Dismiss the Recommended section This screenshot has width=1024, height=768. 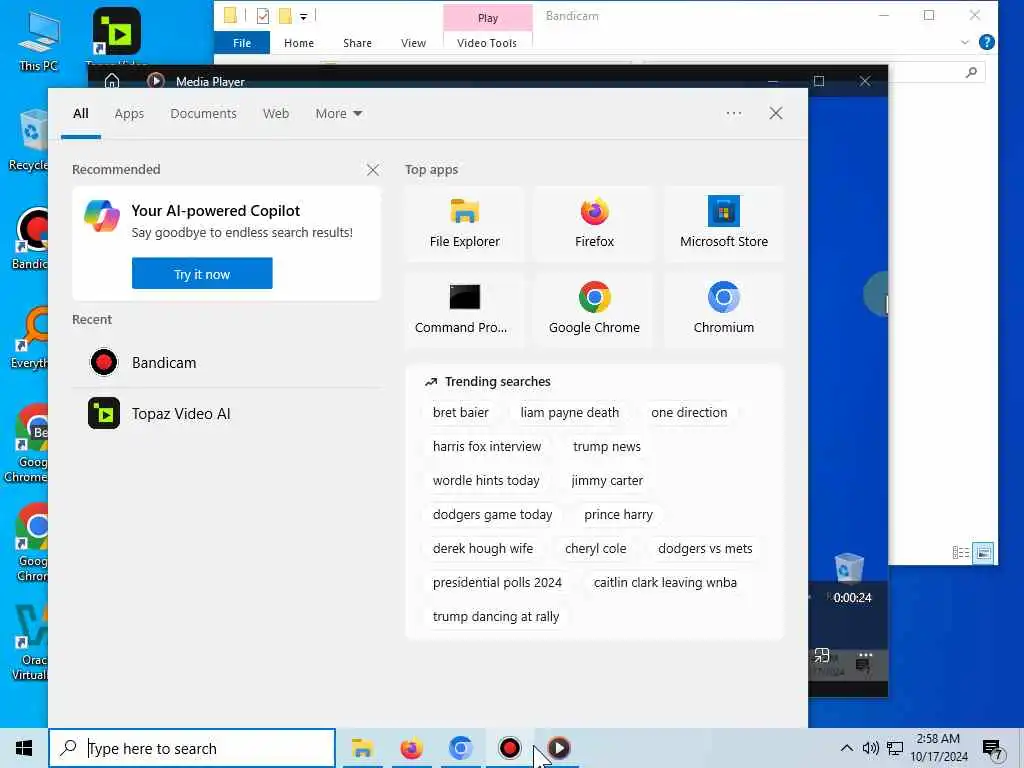click(372, 170)
